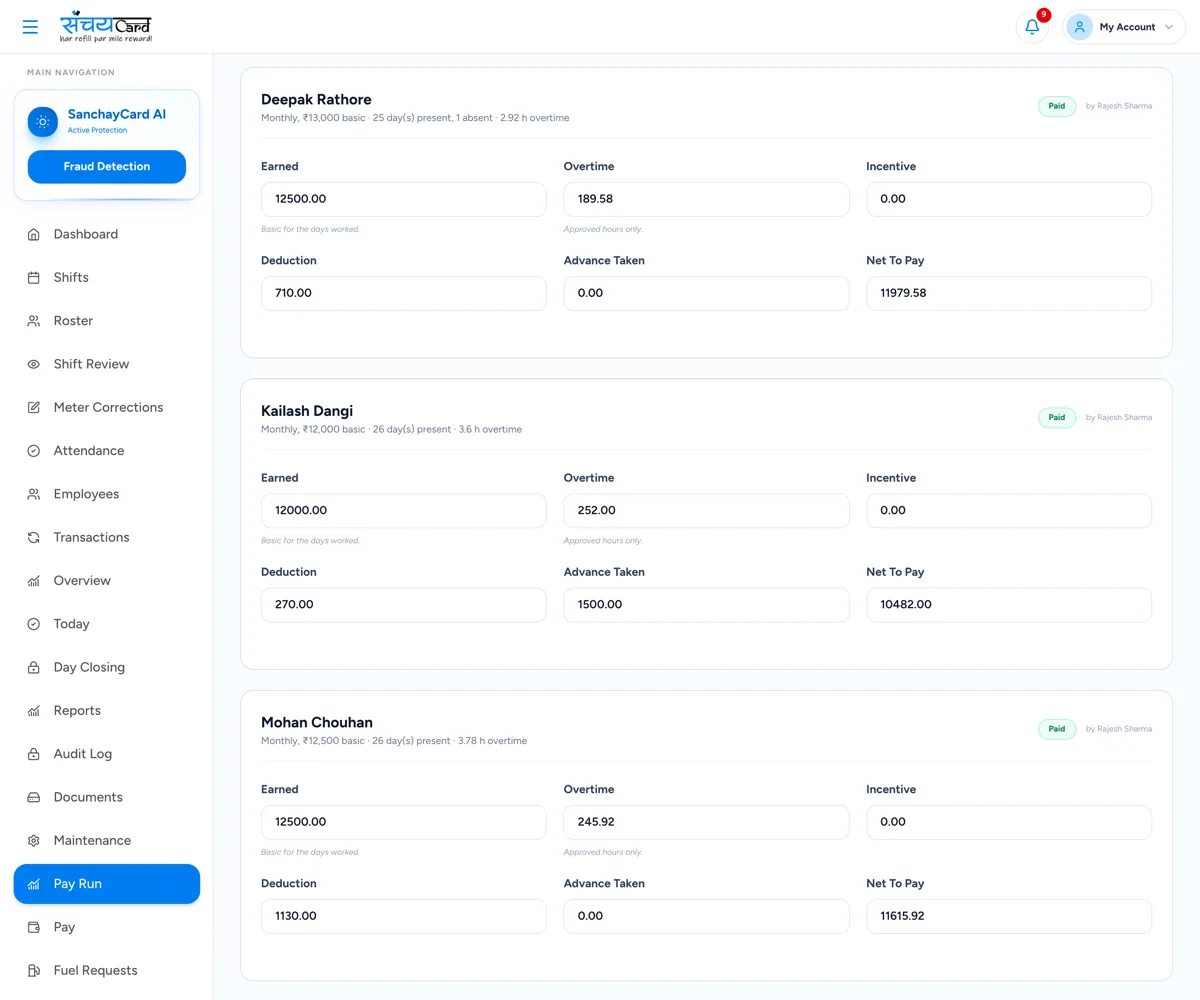Click Kailash Dangi's Advance Taken field
Screen dimensions: 1200x1000
point(706,605)
